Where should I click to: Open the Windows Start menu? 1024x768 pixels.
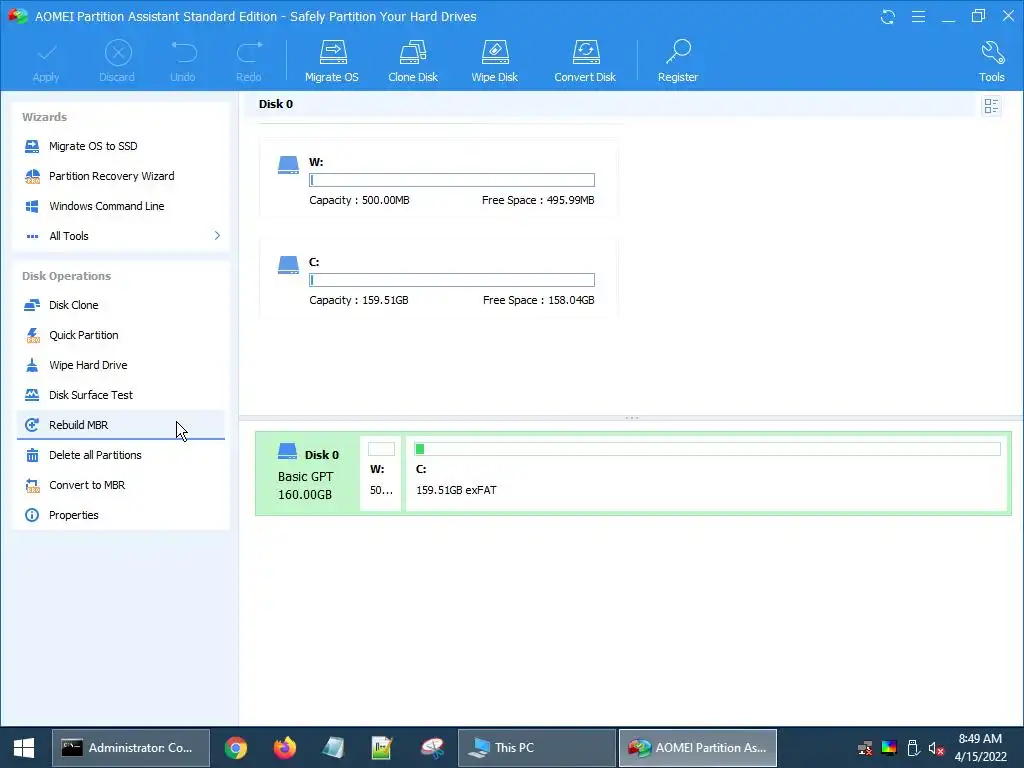click(x=24, y=748)
